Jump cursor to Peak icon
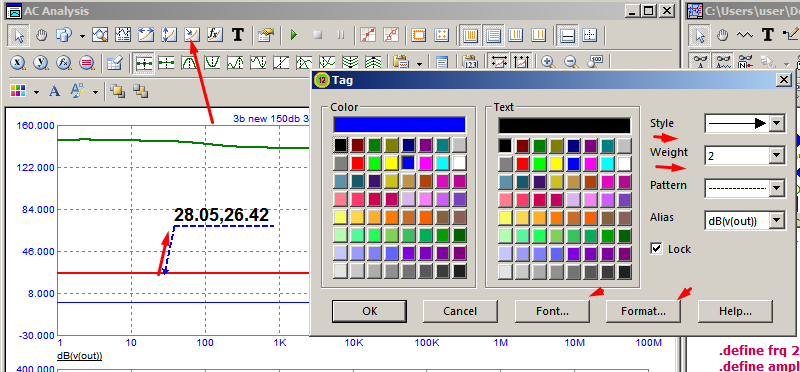The height and width of the screenshot is (372, 800). coord(190,63)
